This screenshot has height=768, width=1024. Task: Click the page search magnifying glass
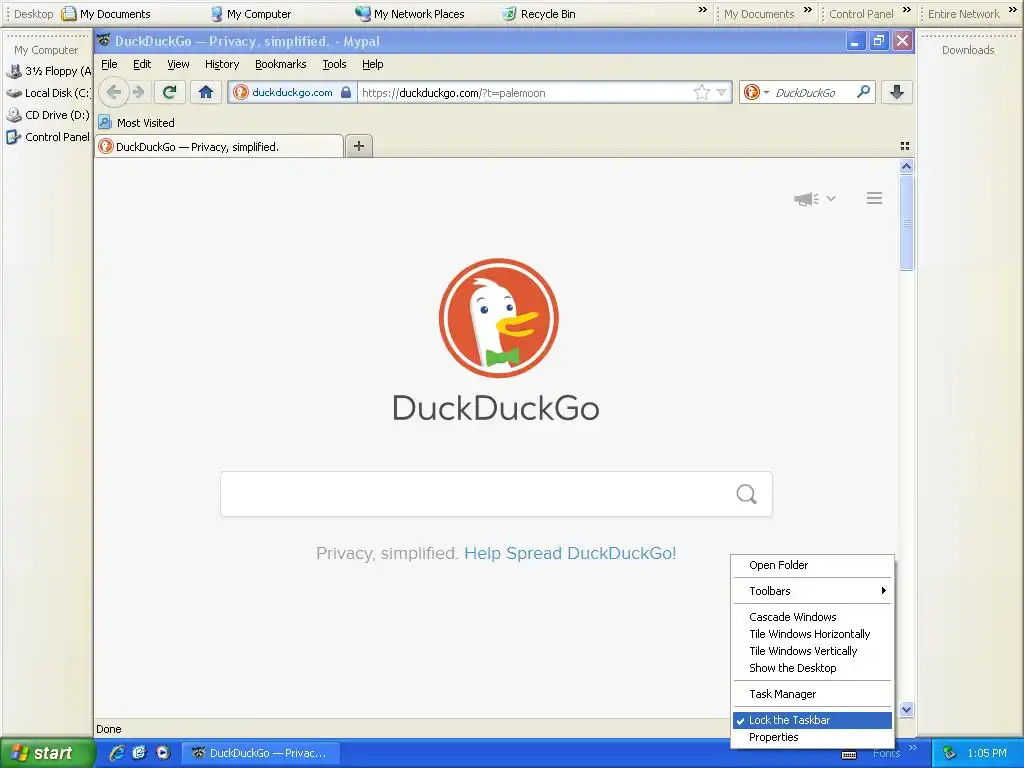746,494
